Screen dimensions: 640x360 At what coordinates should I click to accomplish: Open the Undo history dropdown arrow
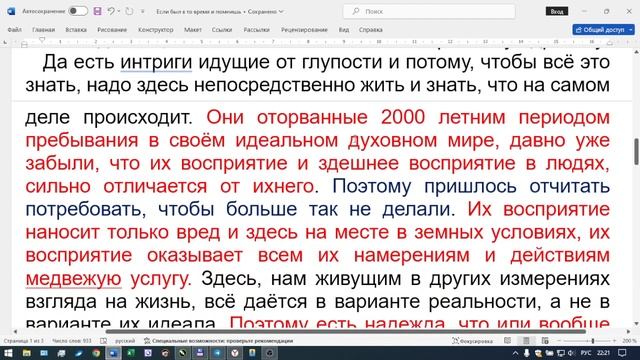(x=119, y=11)
